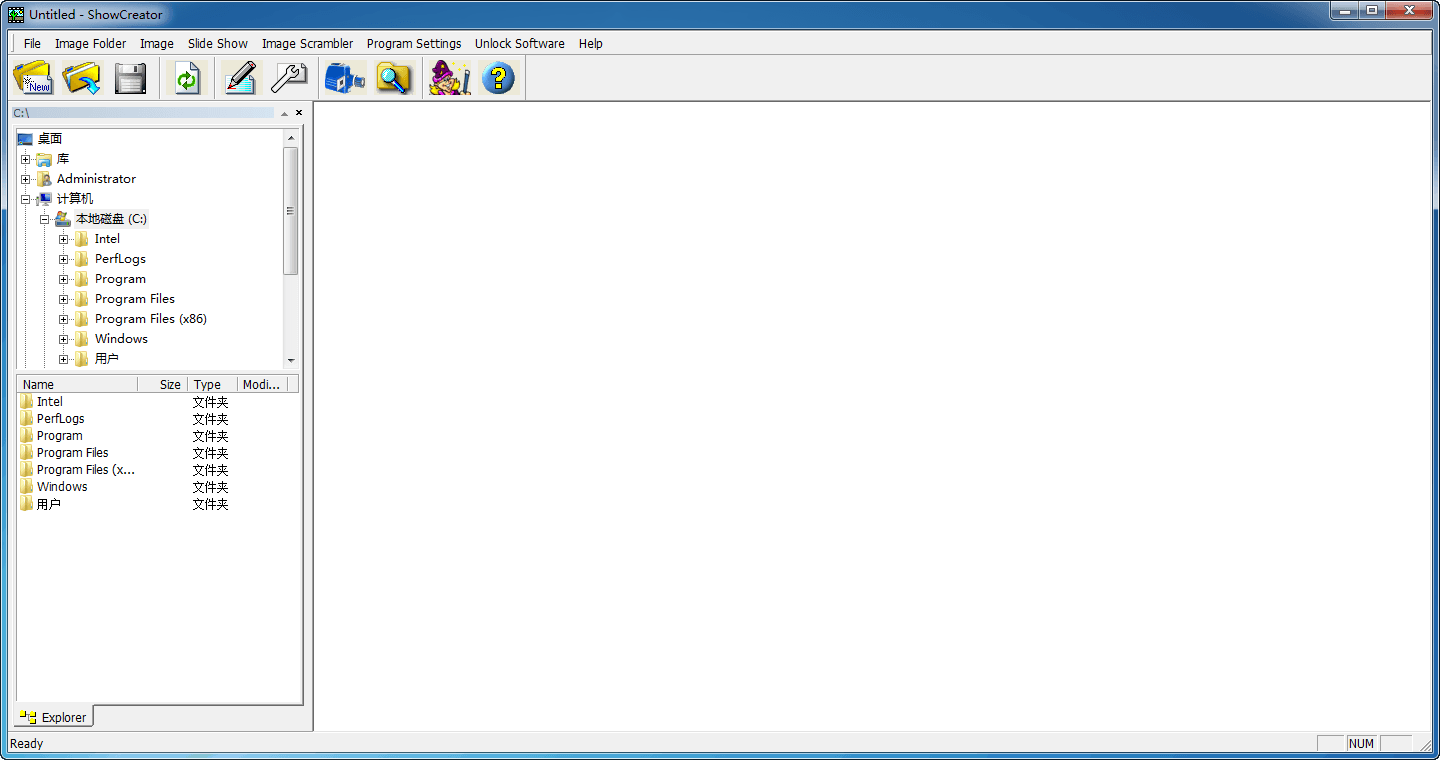The image size is (1440, 760).
Task: Expand the Windows folder tree node
Action: (64, 339)
